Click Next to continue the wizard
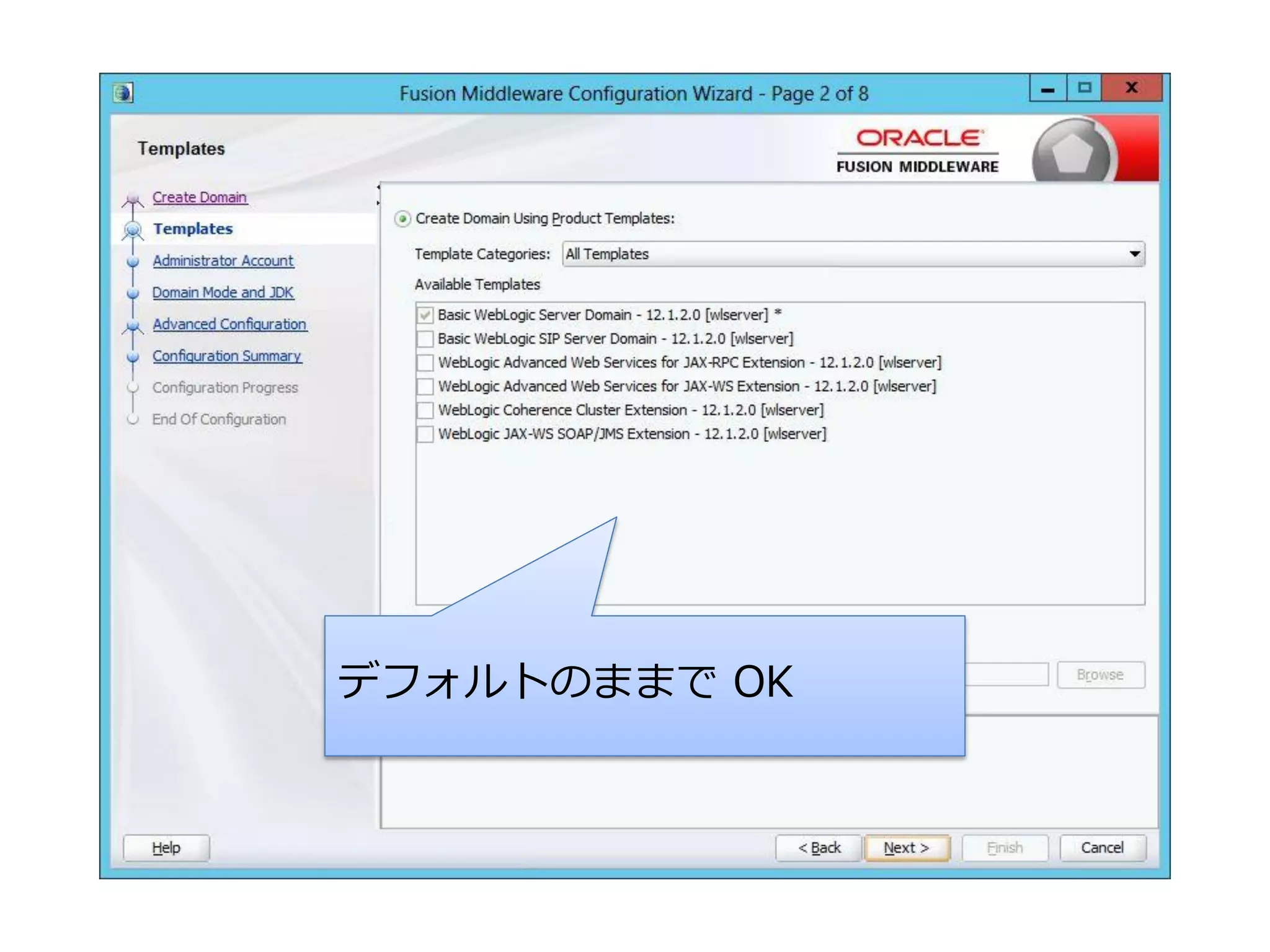 pyautogui.click(x=907, y=848)
